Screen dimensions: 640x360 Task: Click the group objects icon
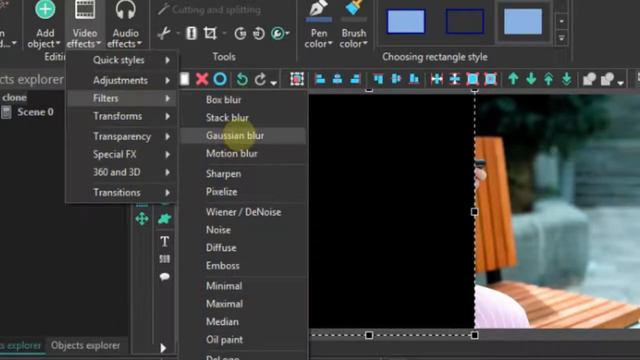point(589,79)
